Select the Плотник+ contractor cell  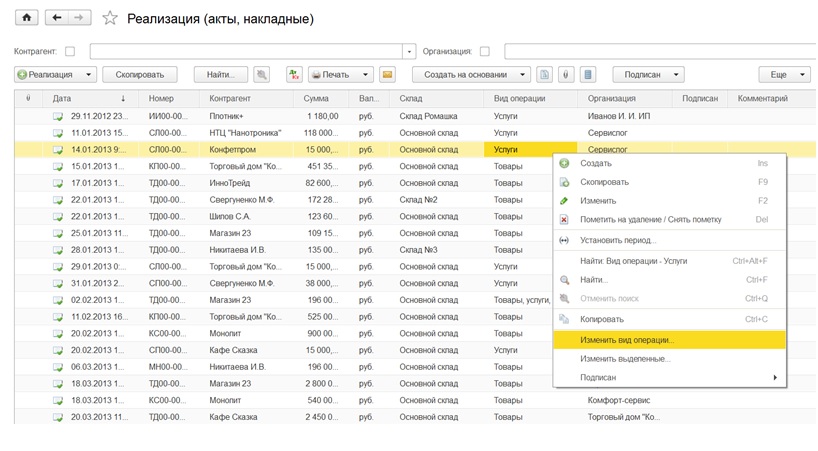click(x=246, y=116)
